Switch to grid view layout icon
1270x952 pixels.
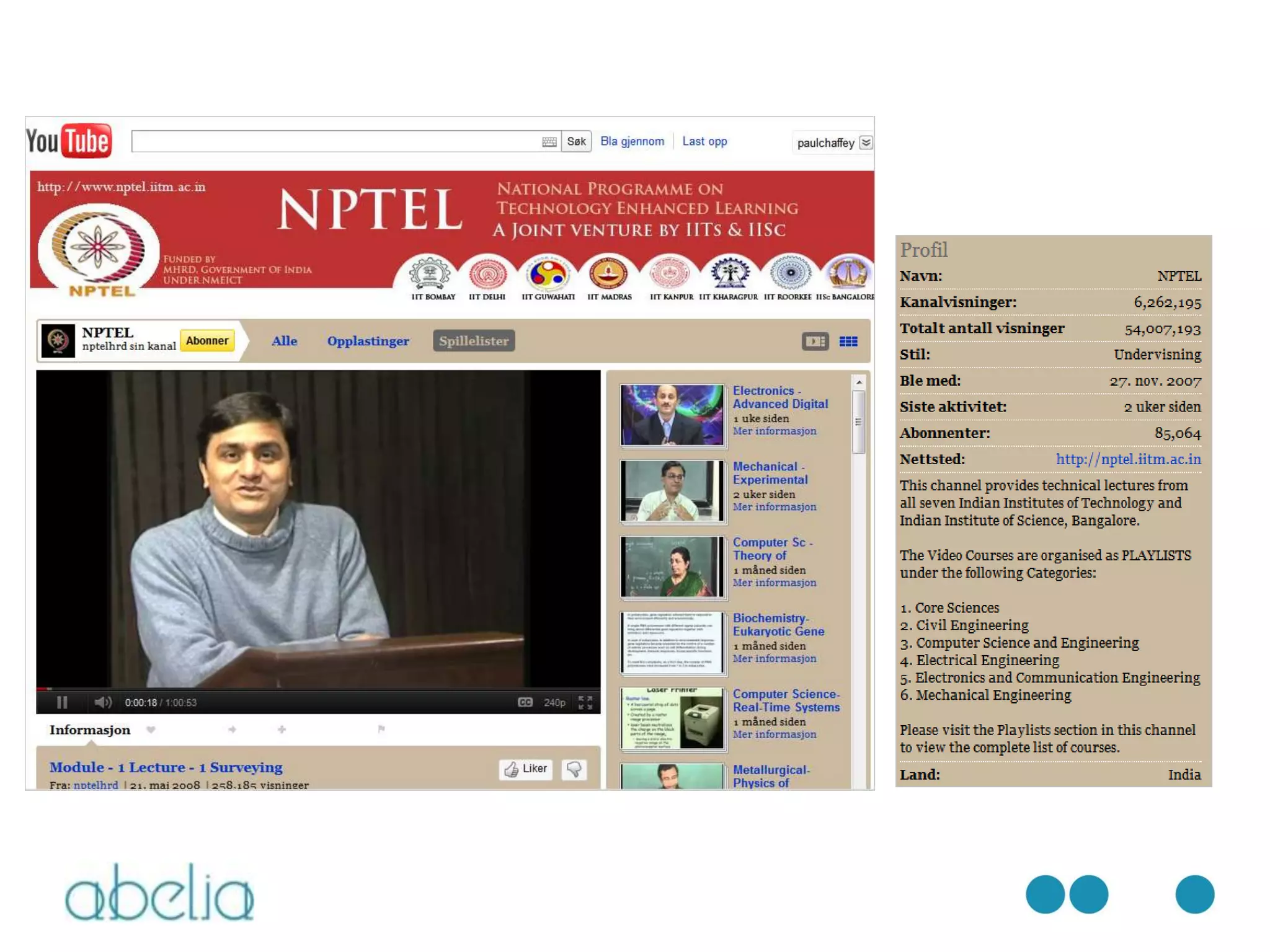[848, 342]
